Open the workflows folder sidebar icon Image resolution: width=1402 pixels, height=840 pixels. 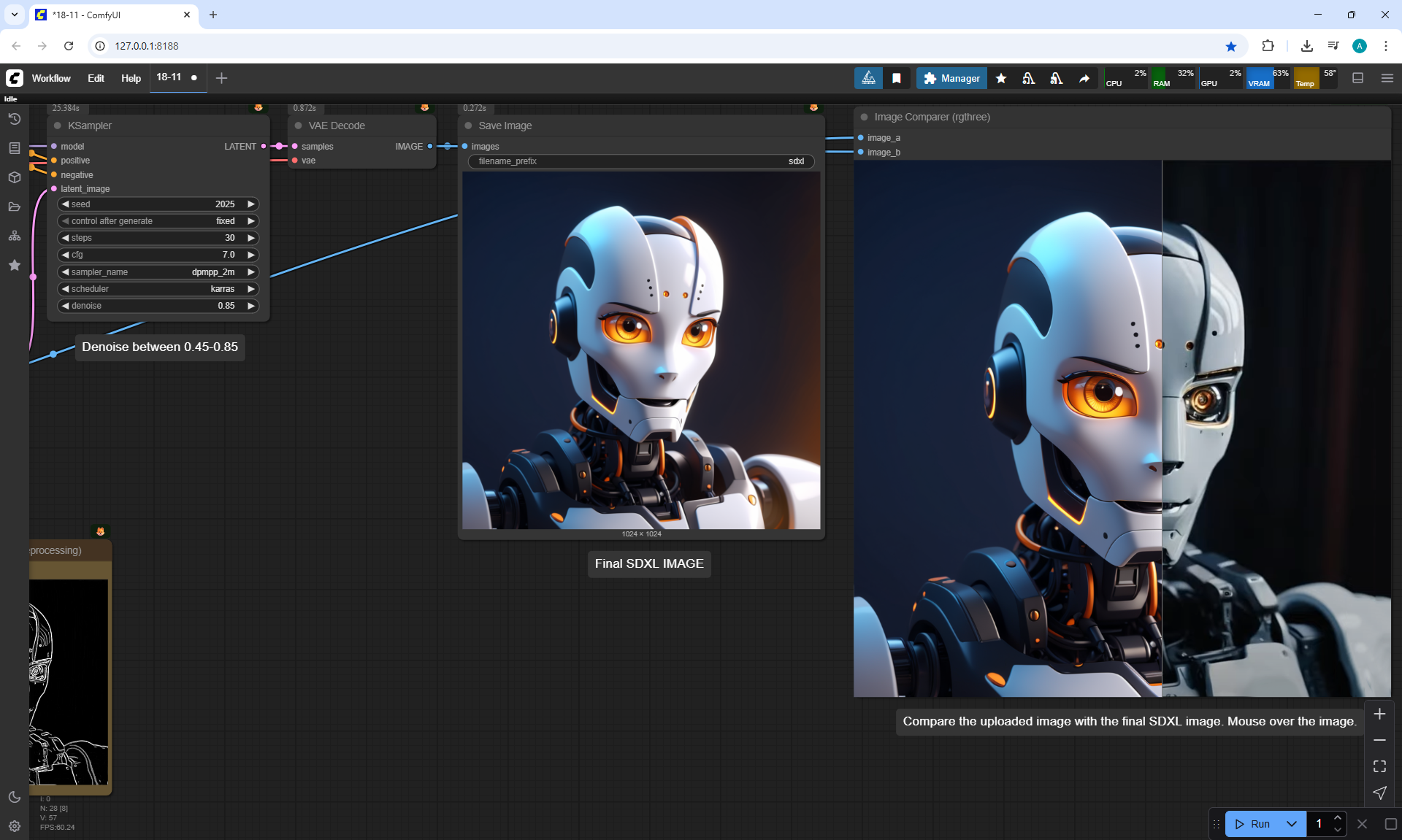pos(14,207)
